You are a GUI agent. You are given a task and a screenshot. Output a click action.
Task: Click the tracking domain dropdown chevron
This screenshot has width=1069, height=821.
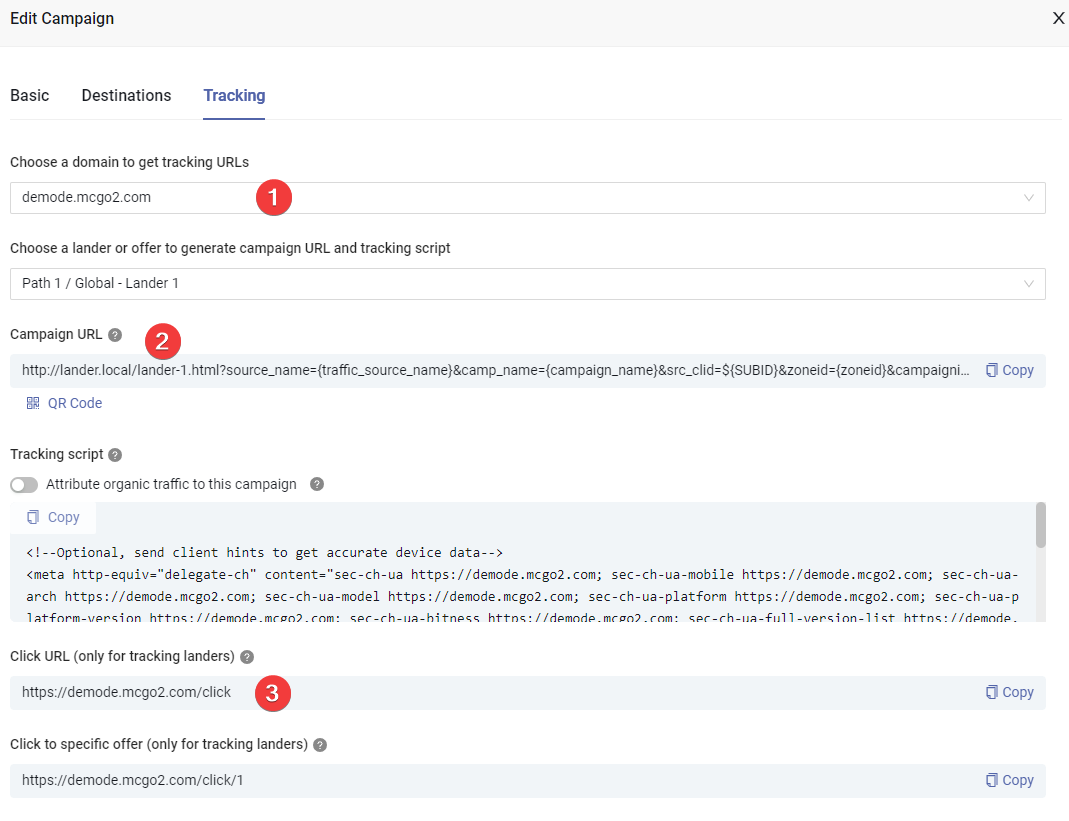tap(1029, 198)
